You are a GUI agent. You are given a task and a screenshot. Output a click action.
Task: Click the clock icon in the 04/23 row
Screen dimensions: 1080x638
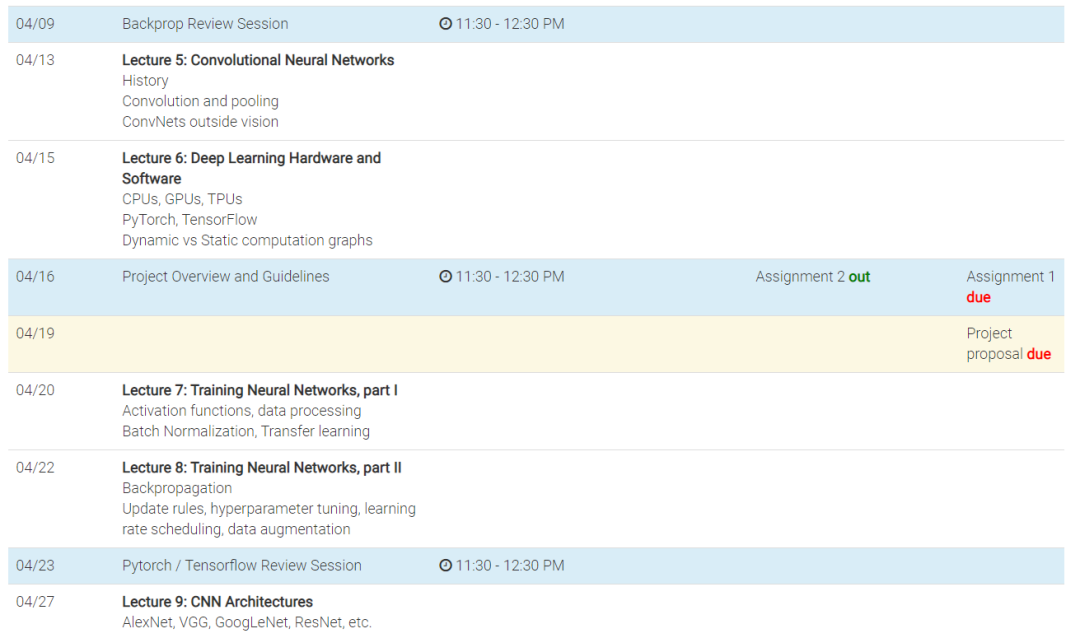[446, 566]
